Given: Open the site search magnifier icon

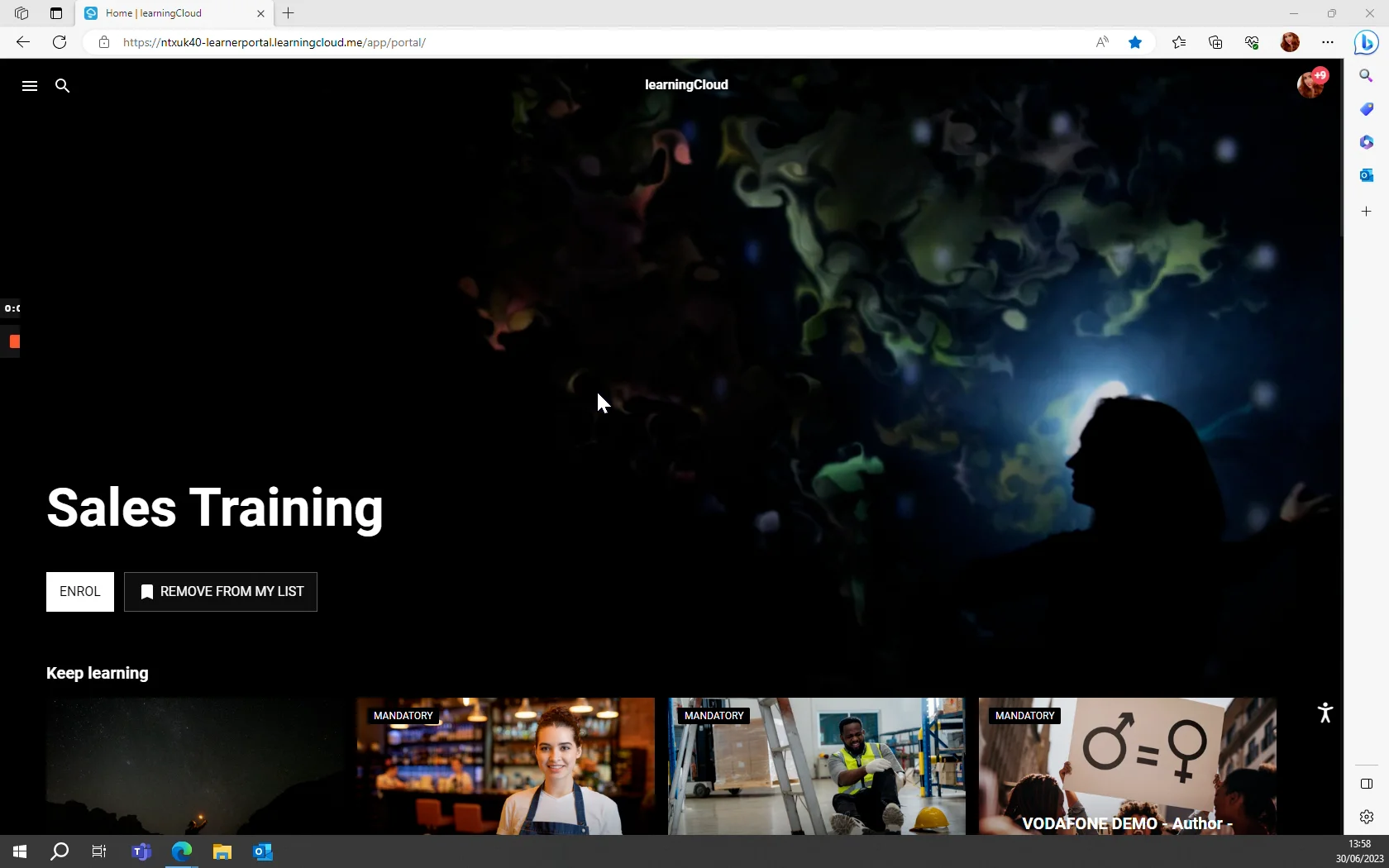Looking at the screenshot, I should (x=63, y=86).
